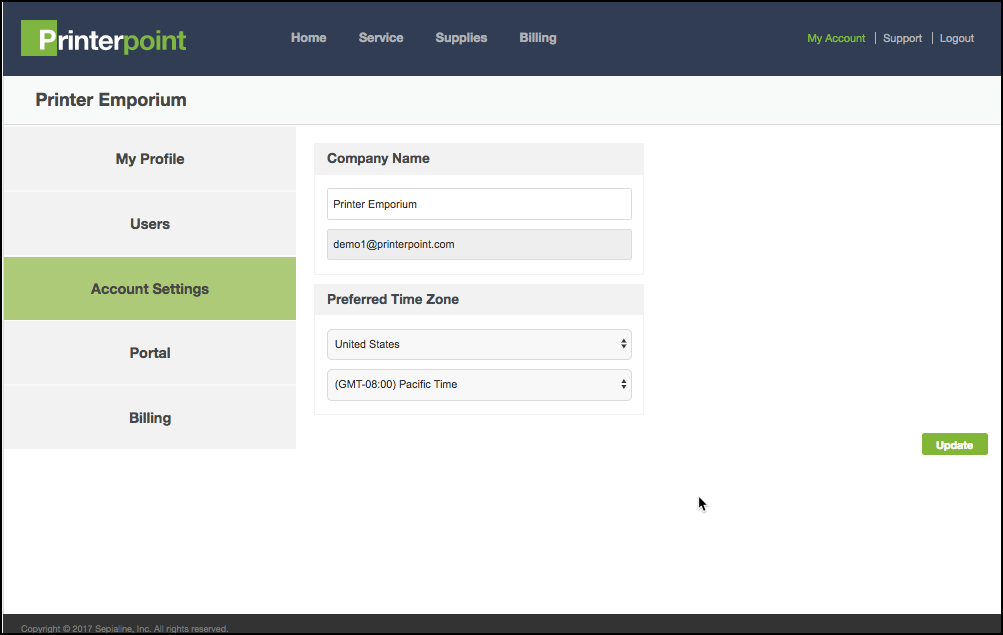Open the Support link
This screenshot has width=1003, height=635.
click(x=902, y=39)
